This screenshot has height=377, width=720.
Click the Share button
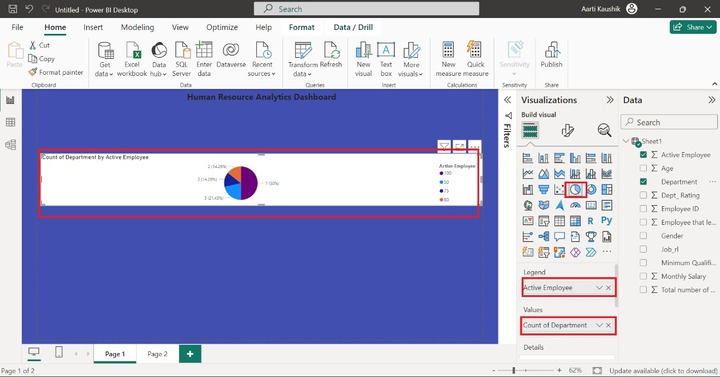693,27
